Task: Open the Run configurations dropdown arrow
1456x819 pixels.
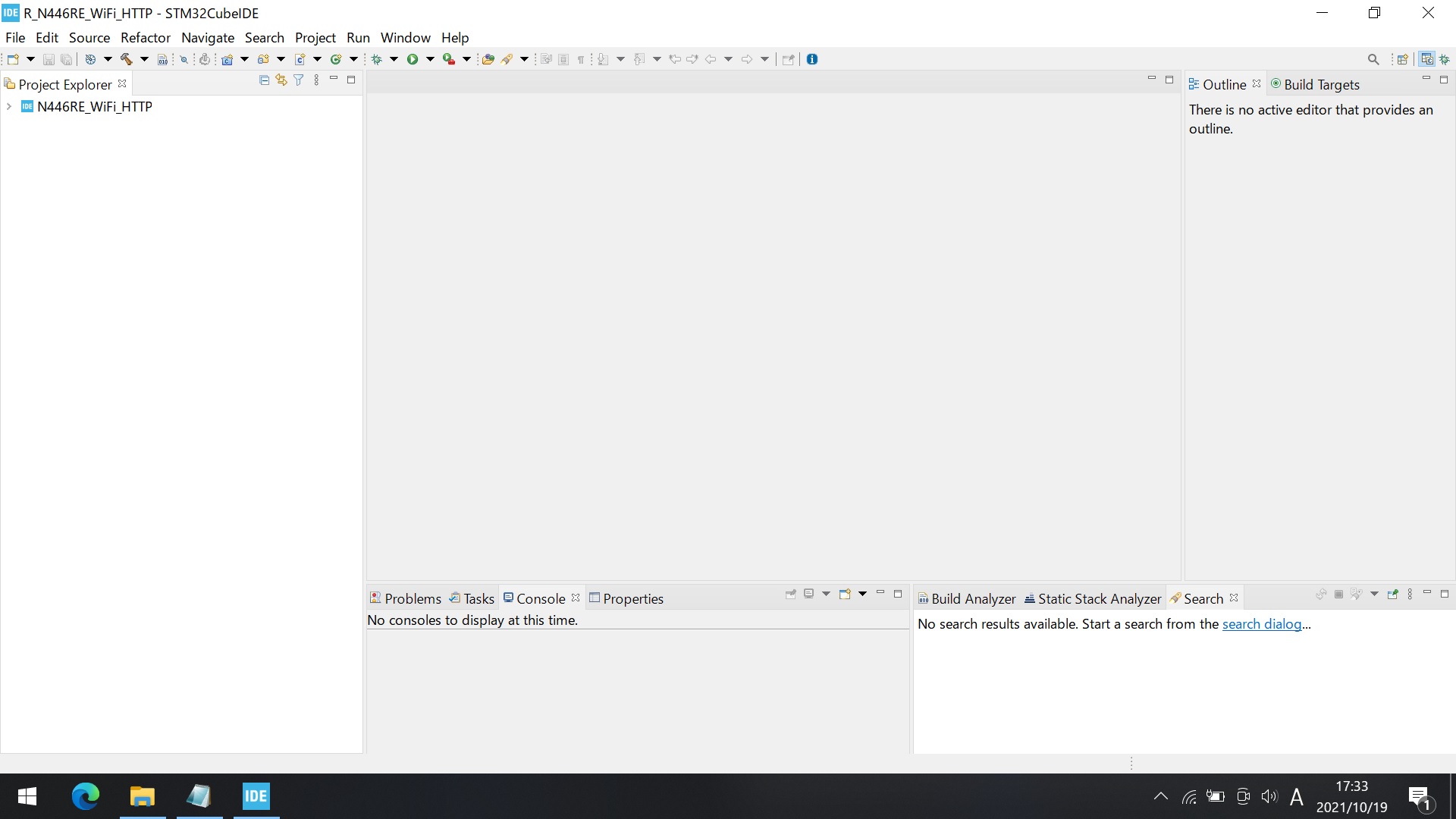Action: pyautogui.click(x=430, y=59)
